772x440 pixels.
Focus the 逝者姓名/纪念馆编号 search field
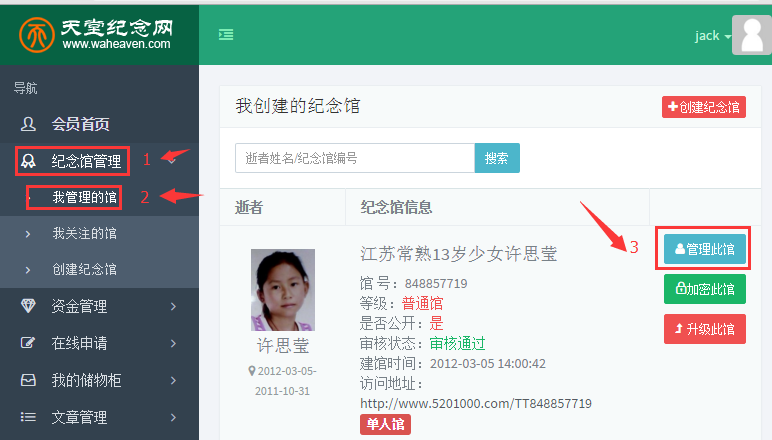pyautogui.click(x=354, y=158)
